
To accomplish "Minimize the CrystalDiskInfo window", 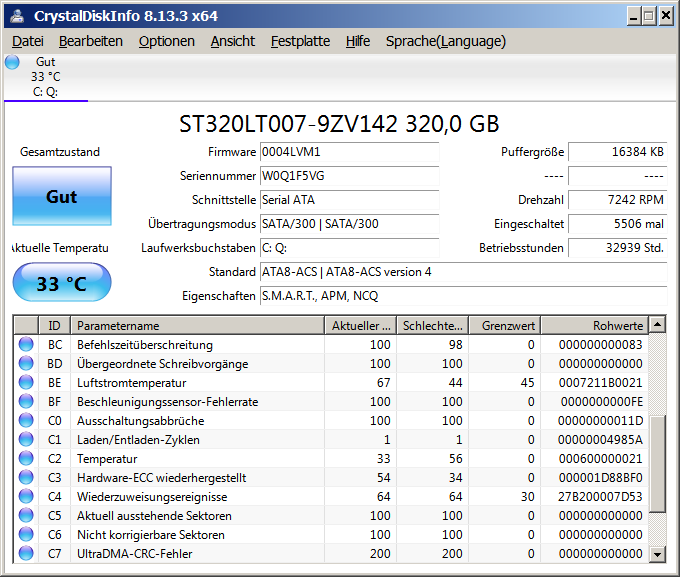I will pyautogui.click(x=634, y=16).
